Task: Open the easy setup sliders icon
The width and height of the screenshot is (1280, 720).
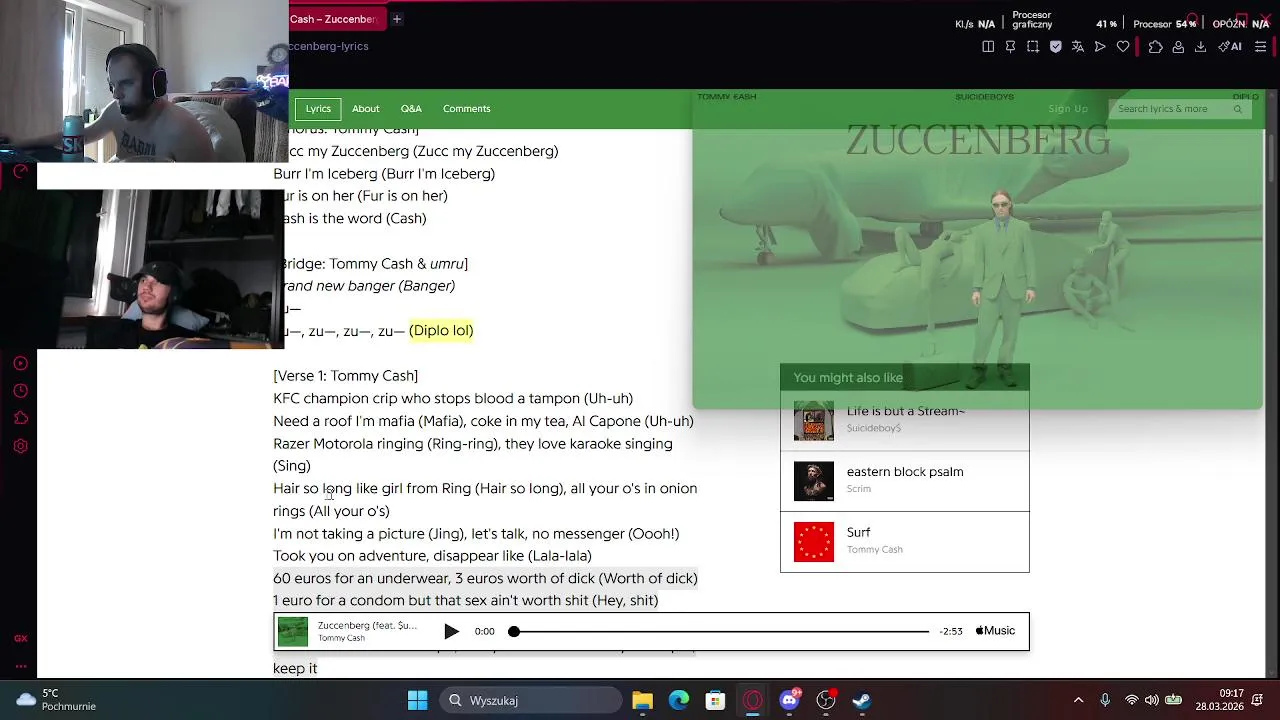Action: (x=1260, y=46)
